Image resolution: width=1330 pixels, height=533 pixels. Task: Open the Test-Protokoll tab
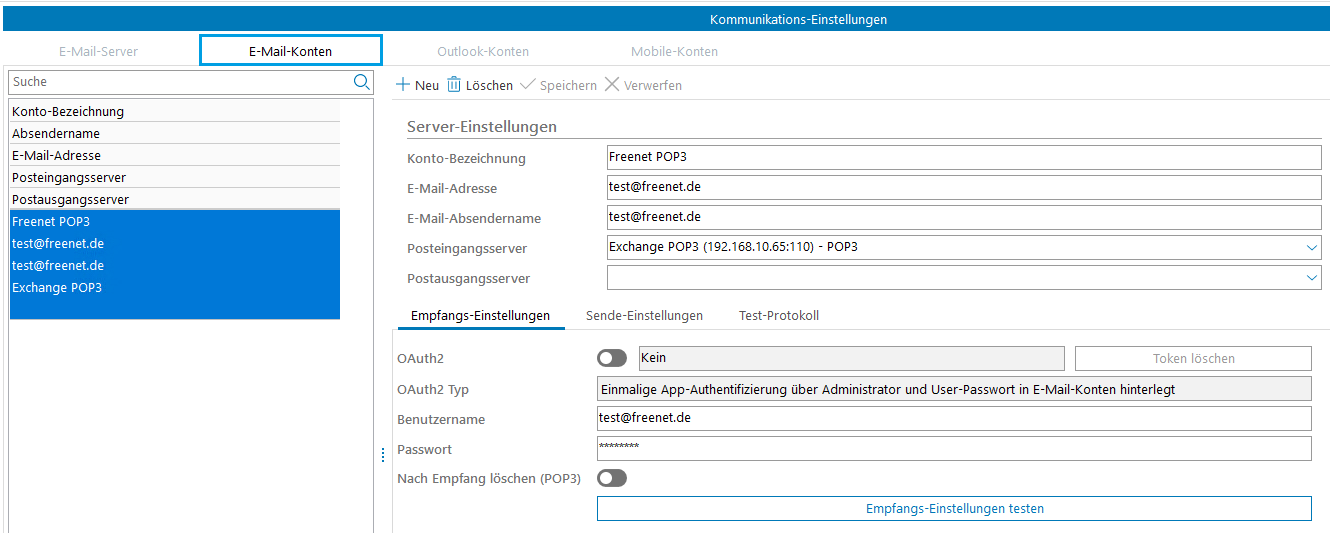778,315
